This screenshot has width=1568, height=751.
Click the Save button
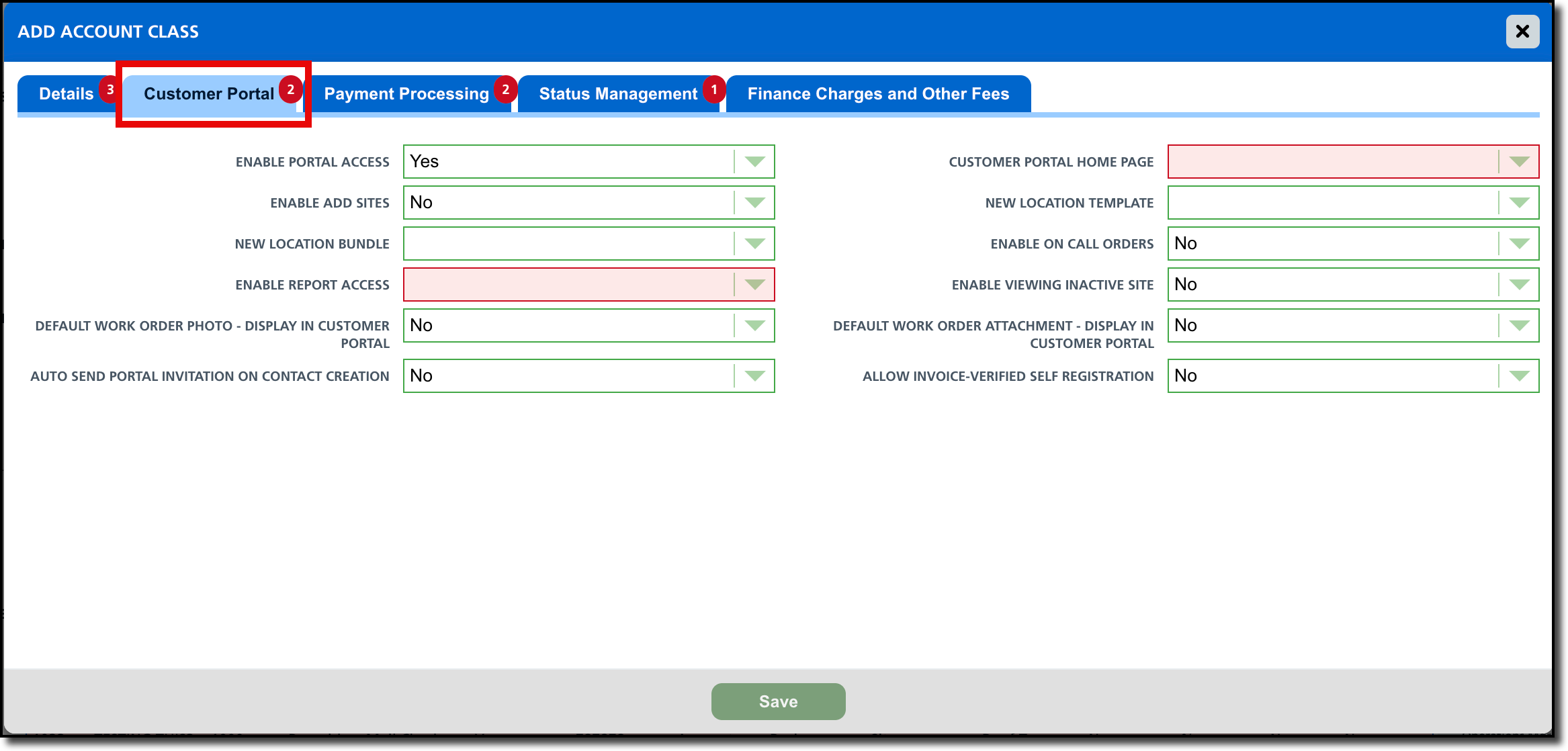(x=778, y=701)
